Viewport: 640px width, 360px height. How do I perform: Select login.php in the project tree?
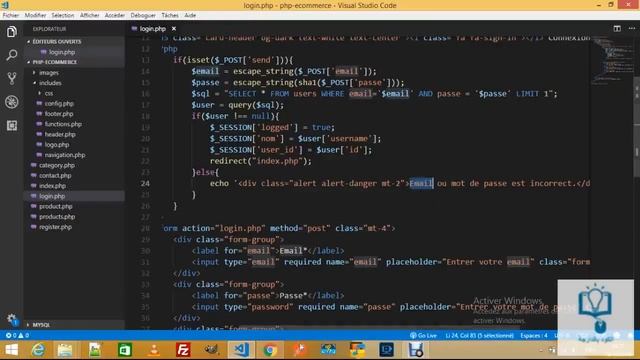tap(52, 196)
